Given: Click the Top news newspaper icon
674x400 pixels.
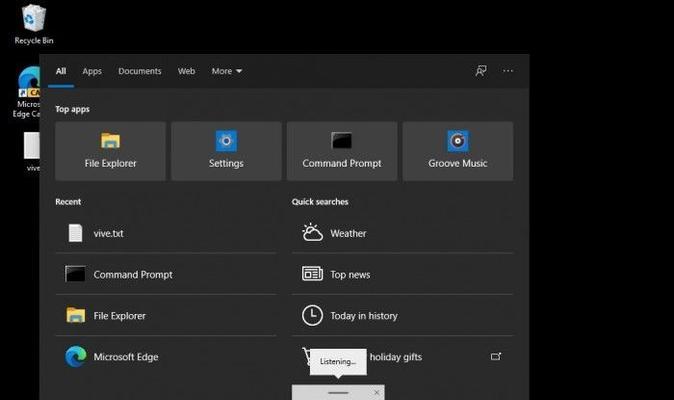Looking at the screenshot, I should 312,274.
